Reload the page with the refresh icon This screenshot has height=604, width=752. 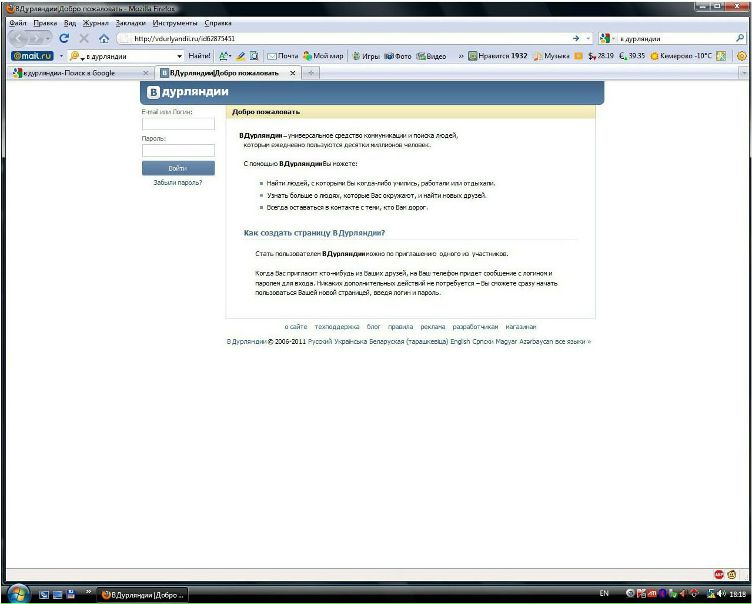(x=64, y=38)
